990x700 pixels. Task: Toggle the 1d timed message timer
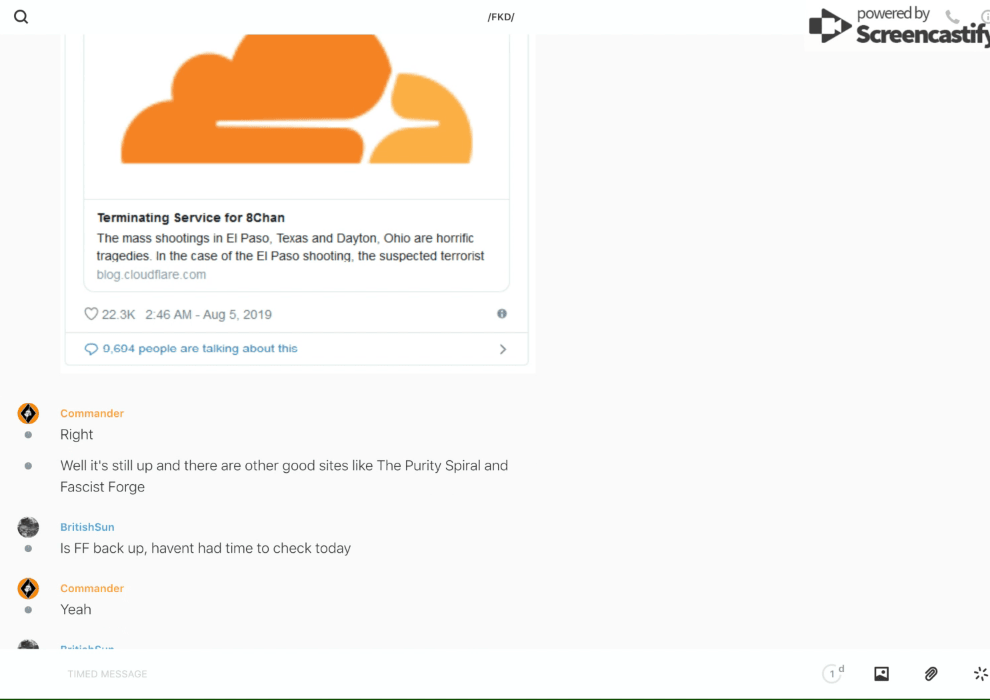tap(833, 674)
